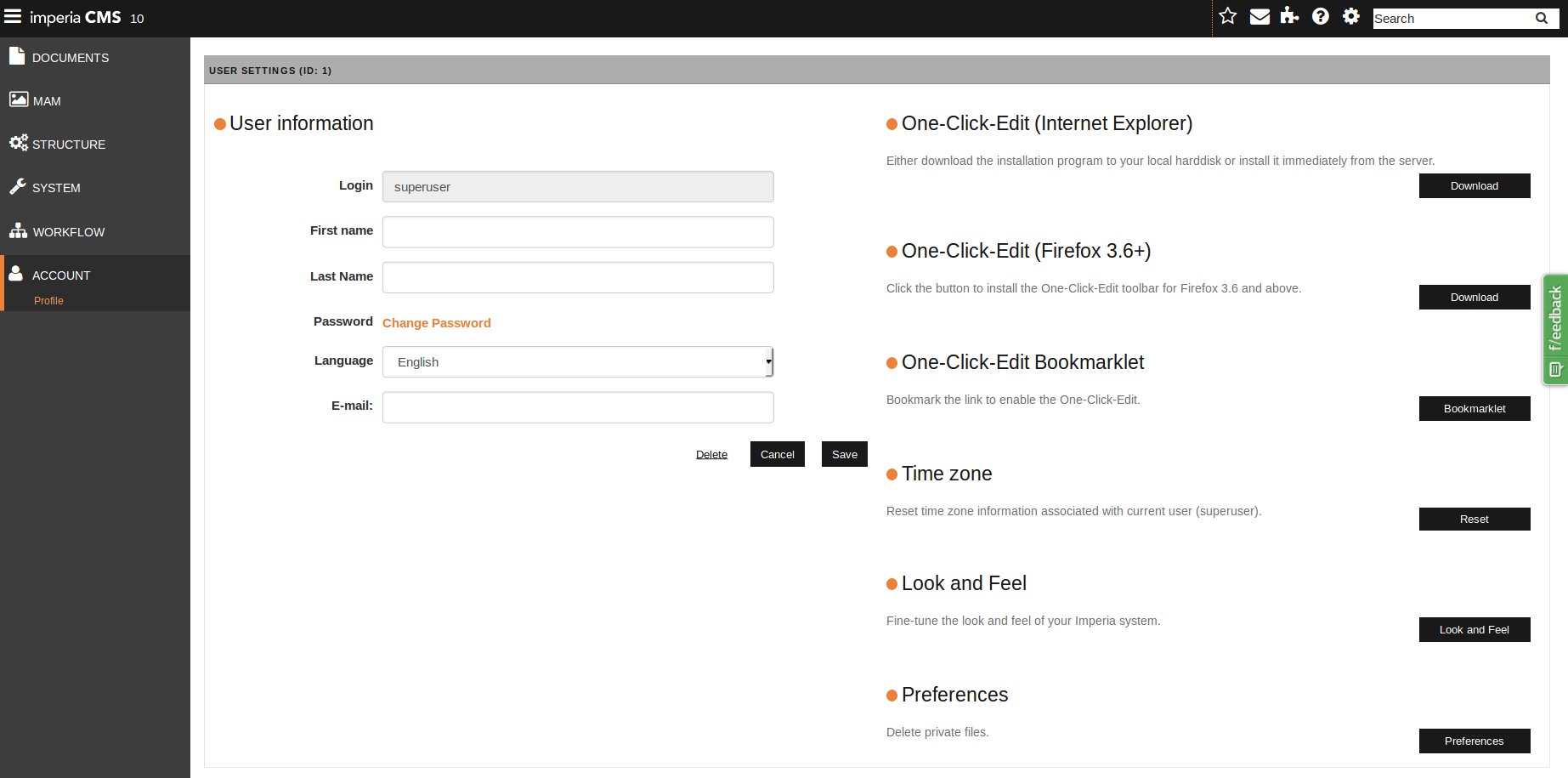Click the System wrench icon
Screen dimensions: 1568x778
pos(18,186)
